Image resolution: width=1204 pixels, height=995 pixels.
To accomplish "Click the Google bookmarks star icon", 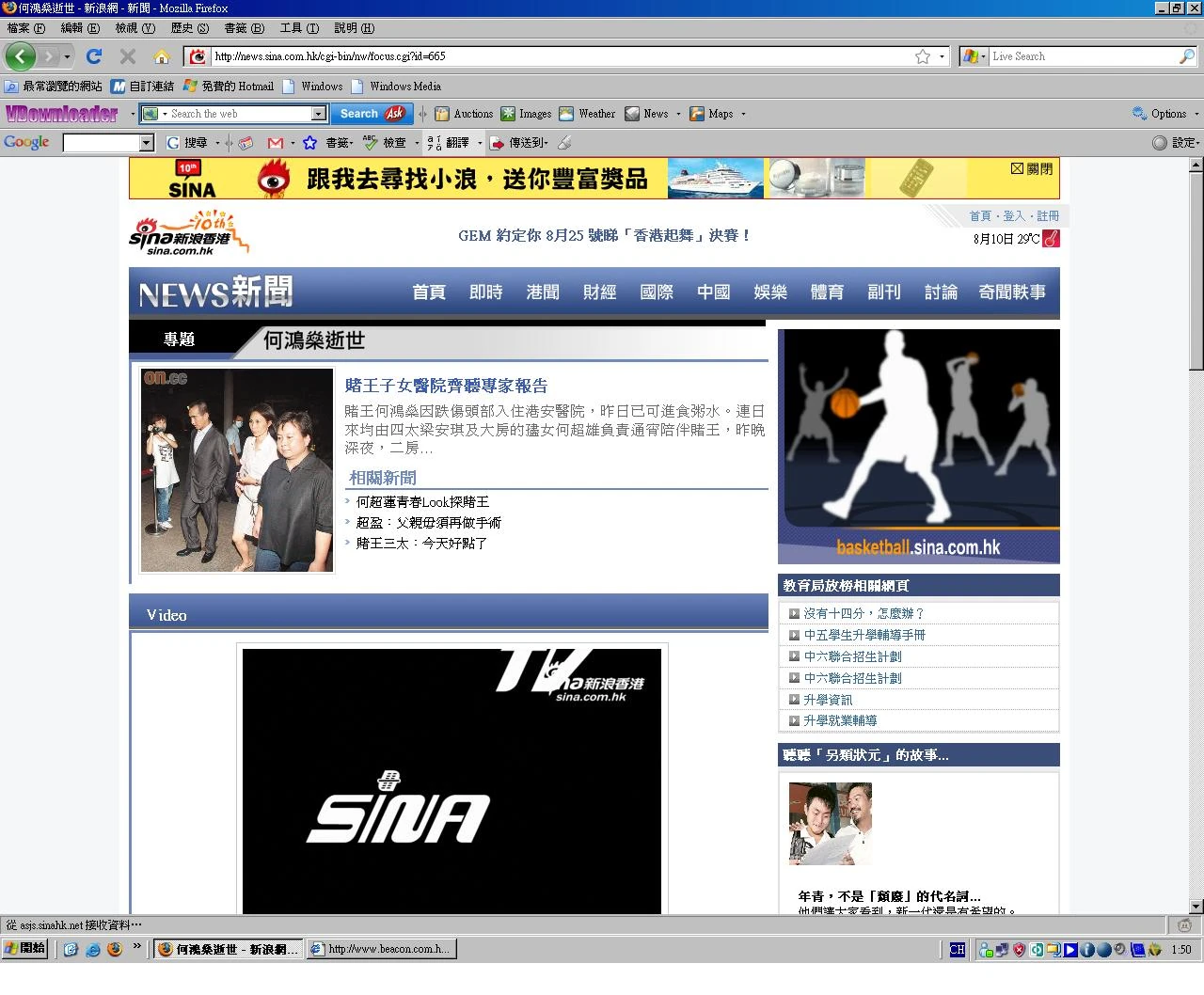I will click(x=309, y=143).
